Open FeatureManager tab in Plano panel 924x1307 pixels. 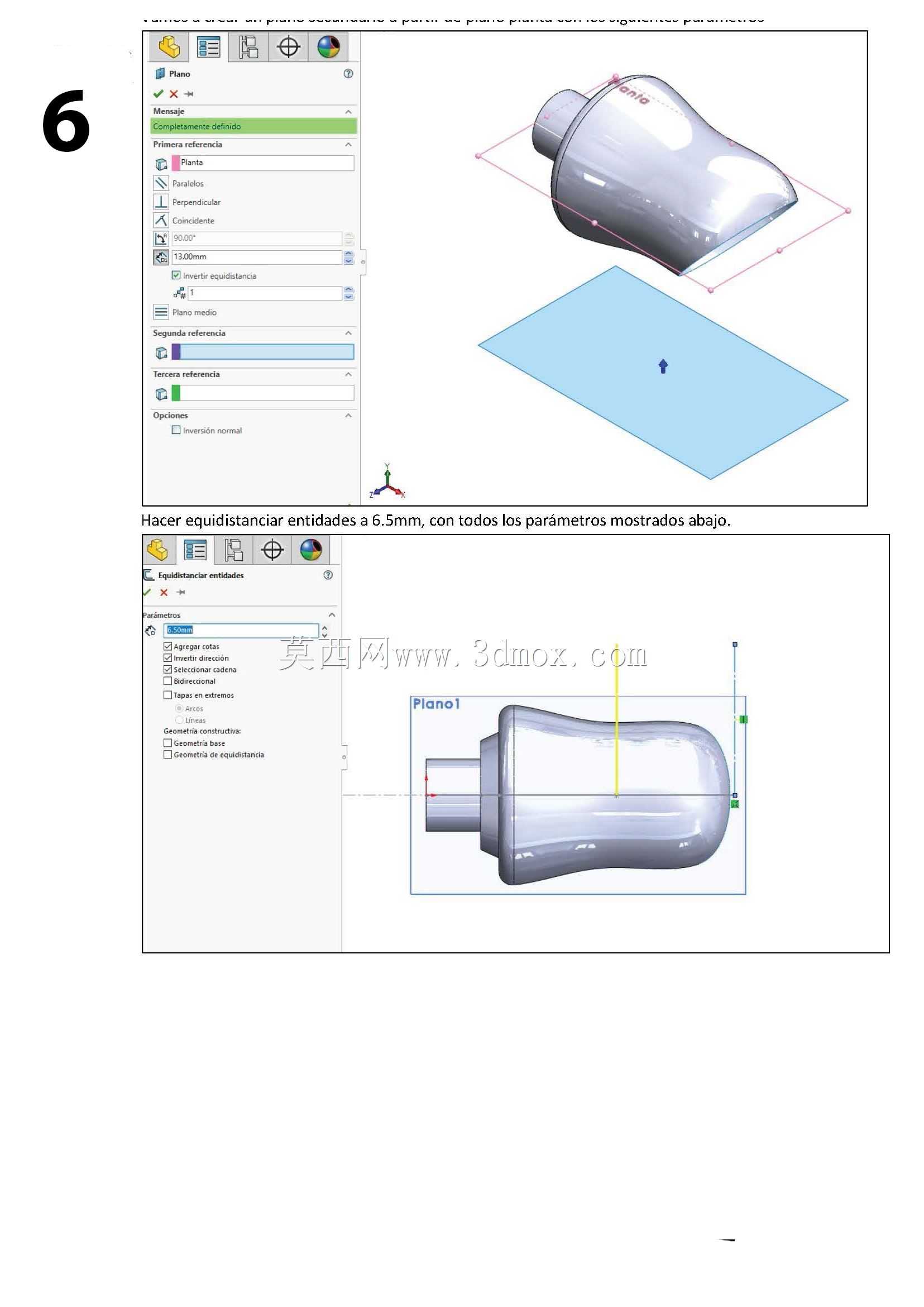coord(169,47)
